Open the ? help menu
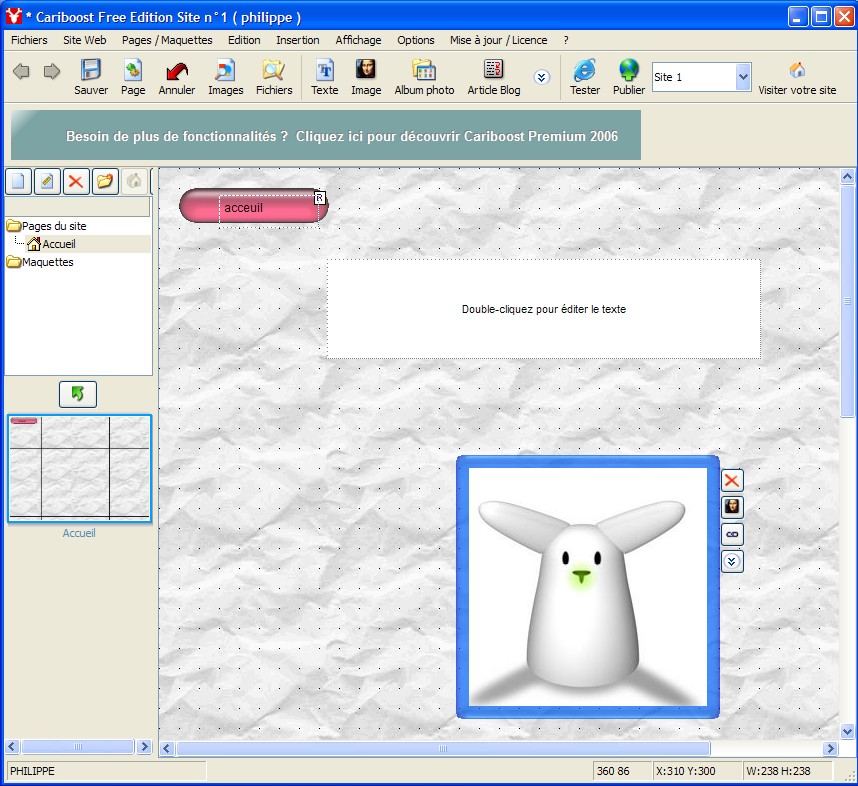This screenshot has height=786, width=858. click(566, 40)
